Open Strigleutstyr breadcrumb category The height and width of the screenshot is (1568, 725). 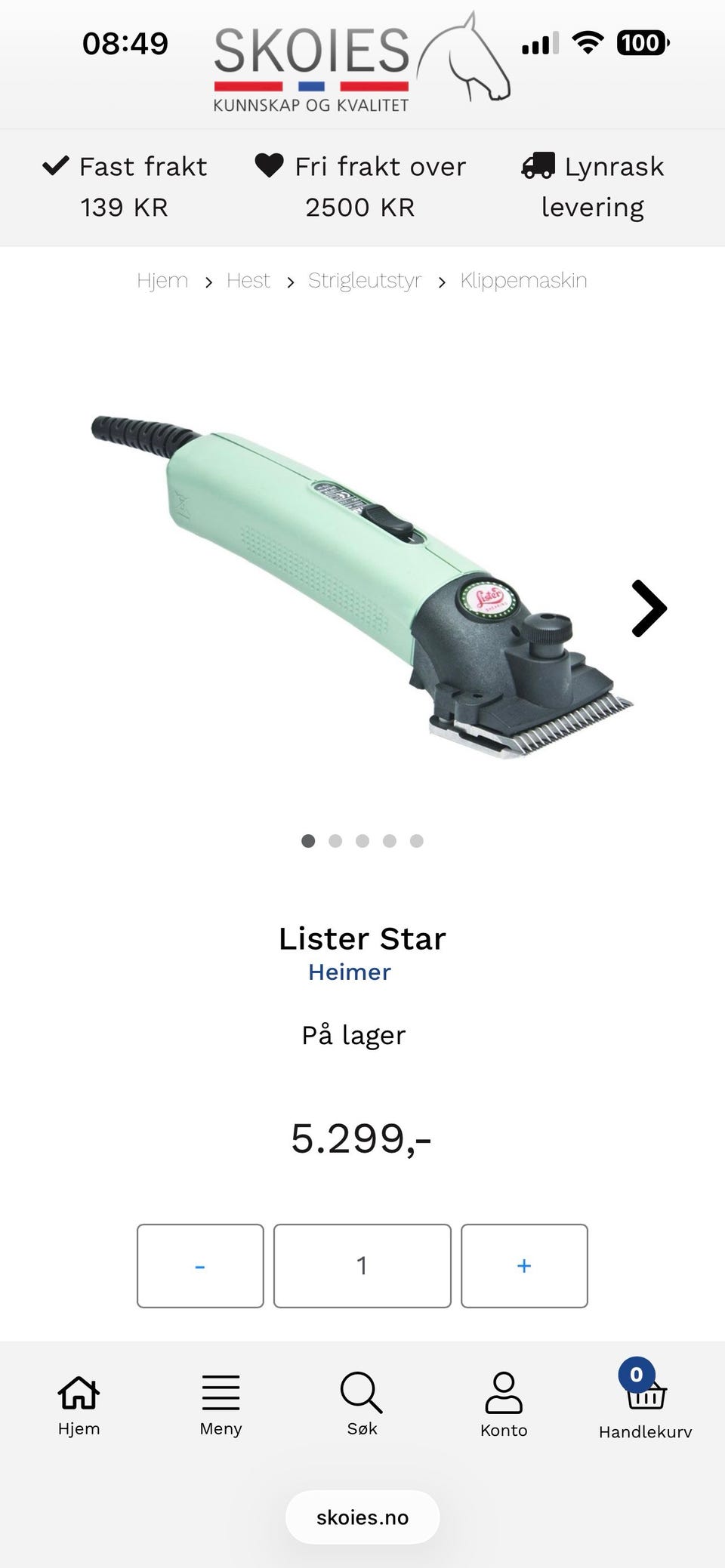365,281
